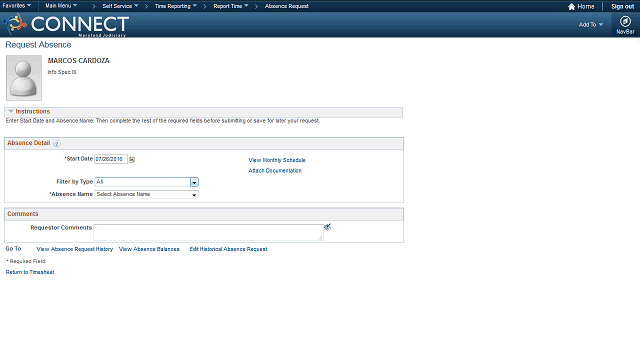Click into the Requestor Comments text box

209,232
